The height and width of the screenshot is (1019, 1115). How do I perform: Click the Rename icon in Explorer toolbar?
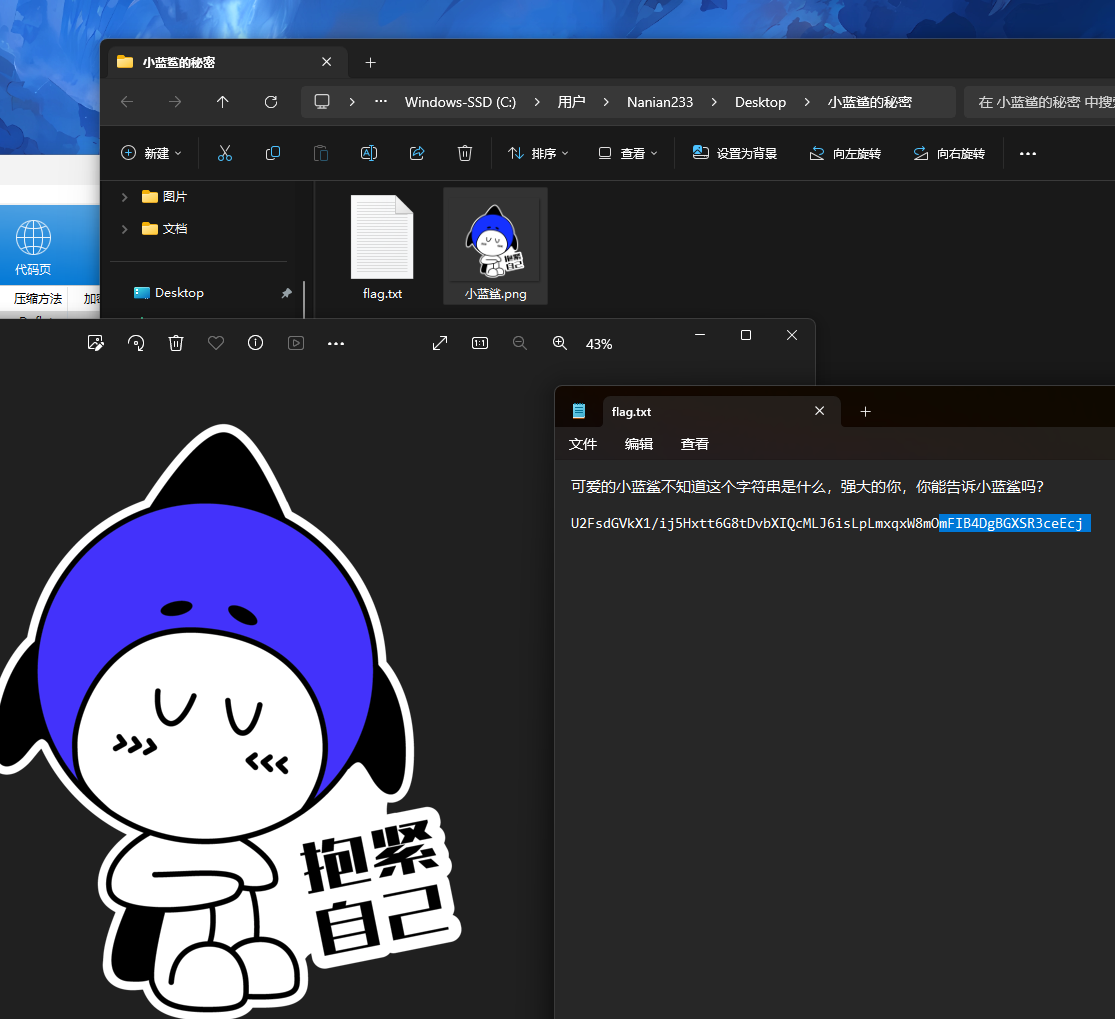point(369,153)
